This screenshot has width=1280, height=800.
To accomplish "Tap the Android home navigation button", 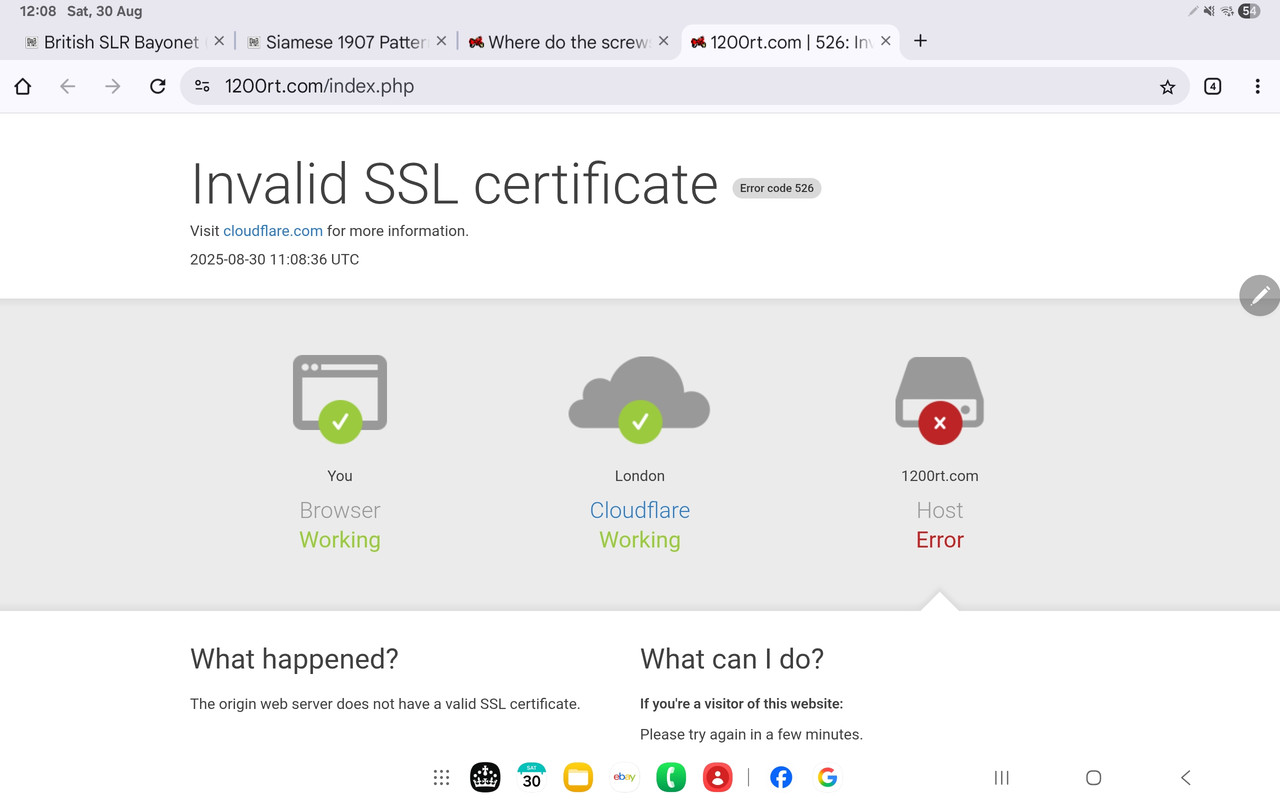I will (1094, 778).
